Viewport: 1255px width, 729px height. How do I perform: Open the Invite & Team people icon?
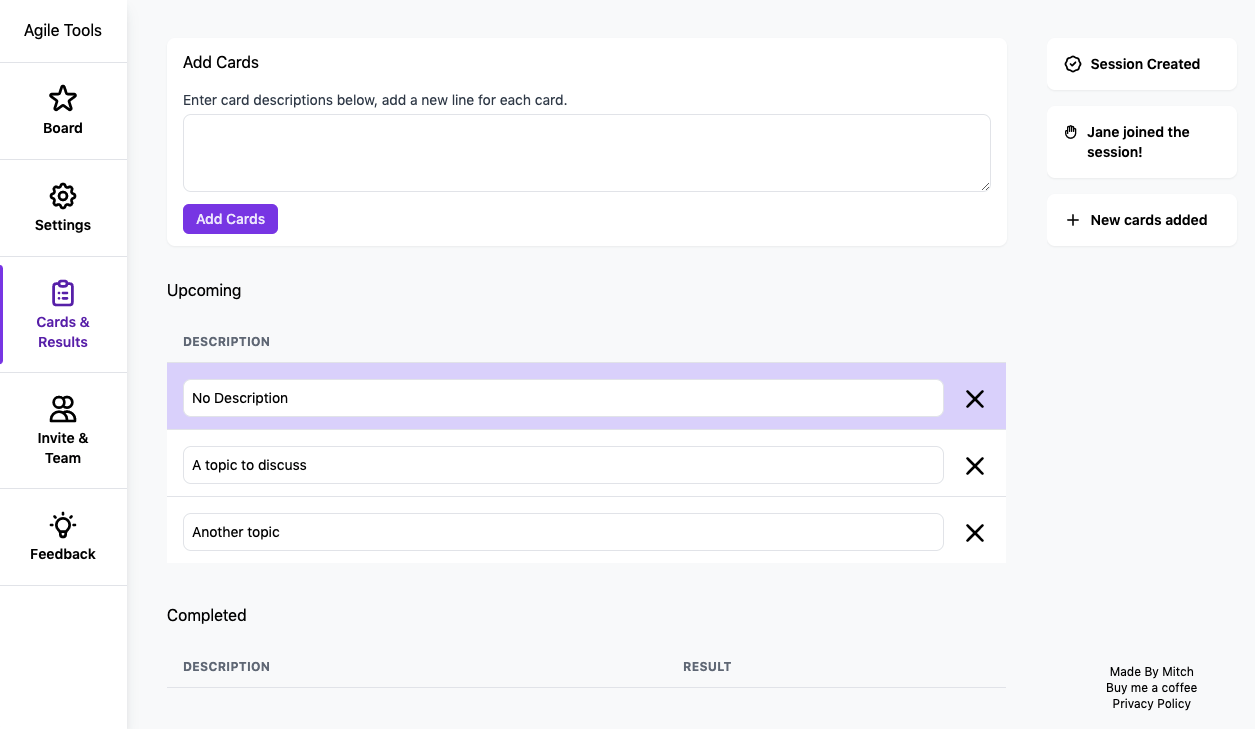pyautogui.click(x=63, y=409)
